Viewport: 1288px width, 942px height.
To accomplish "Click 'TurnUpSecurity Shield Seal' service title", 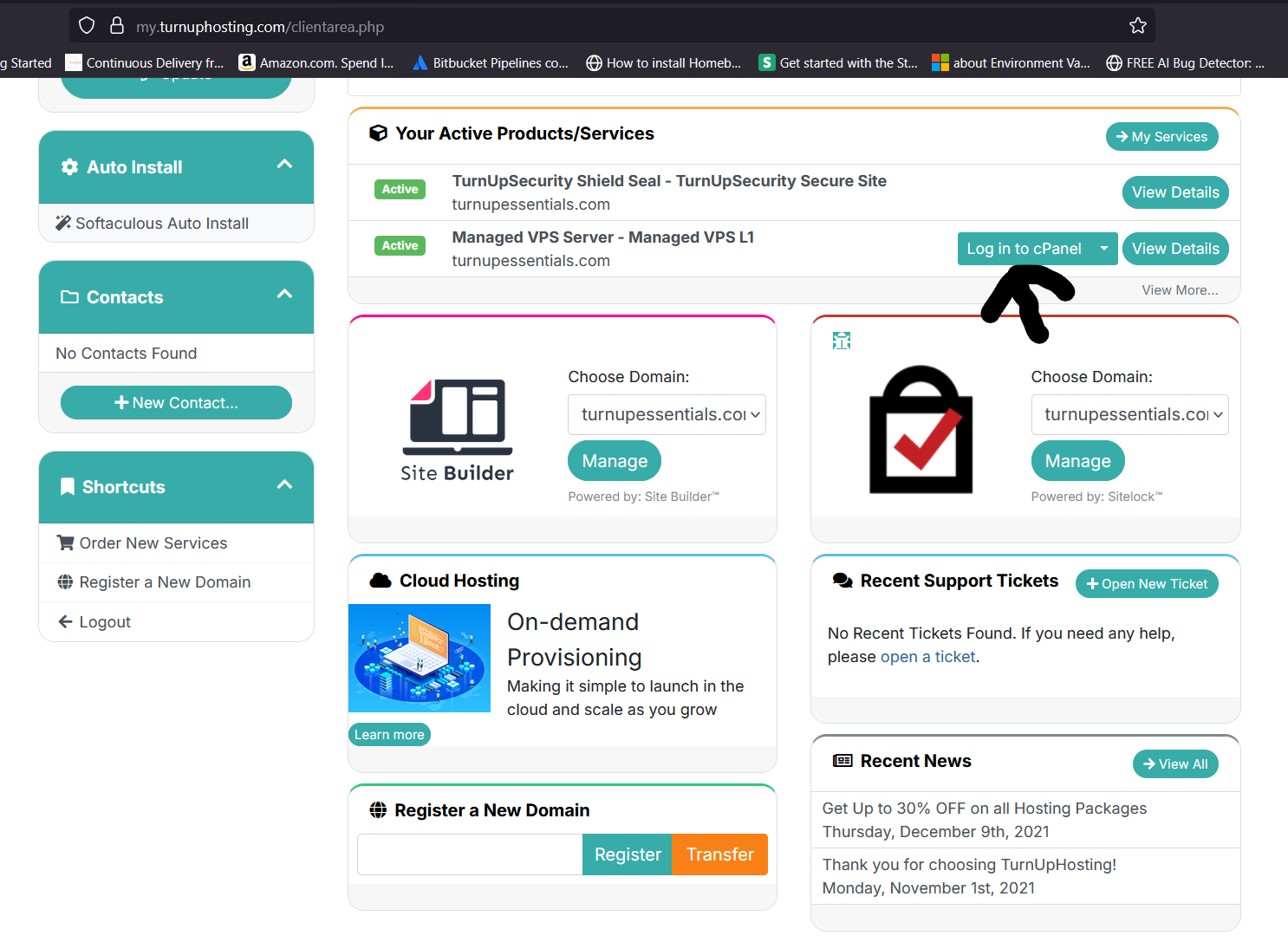I will point(669,181).
